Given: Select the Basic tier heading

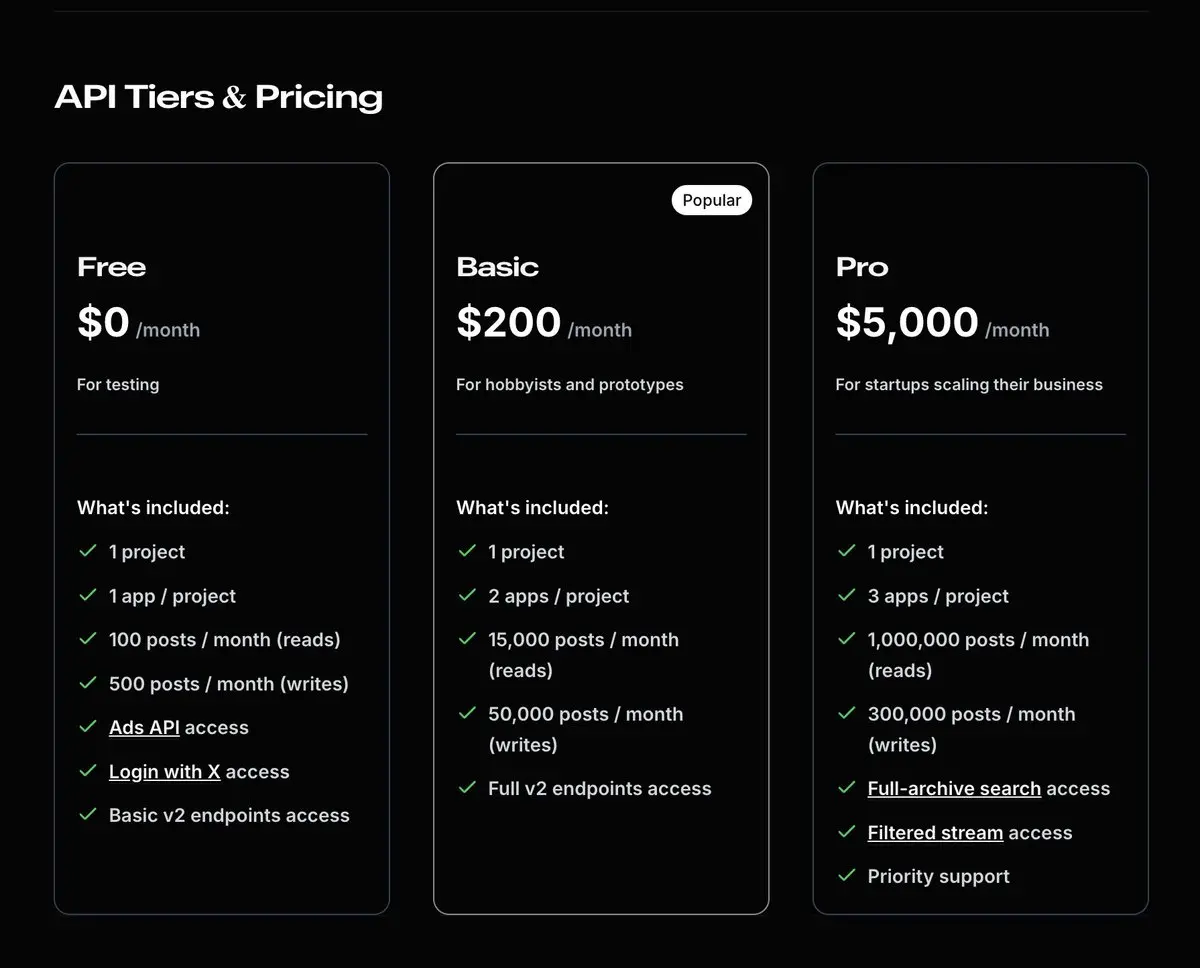Looking at the screenshot, I should (497, 267).
